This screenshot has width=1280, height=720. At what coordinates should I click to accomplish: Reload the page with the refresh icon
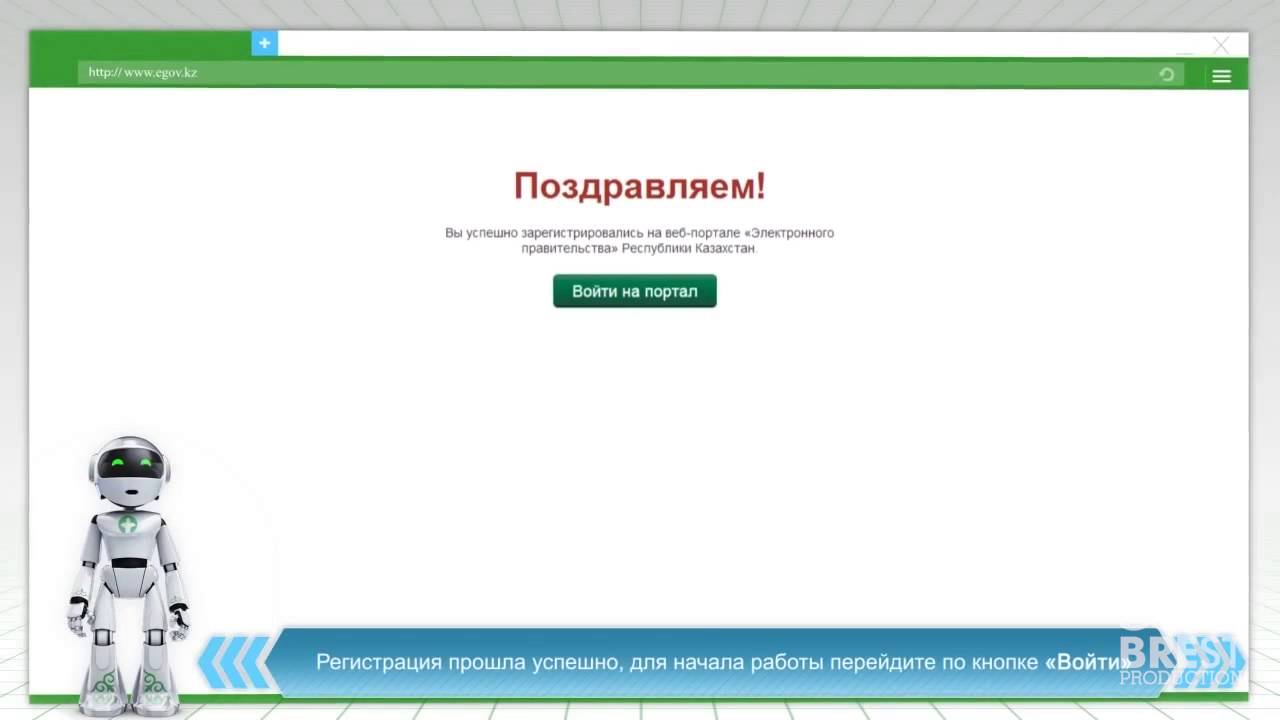(1166, 74)
